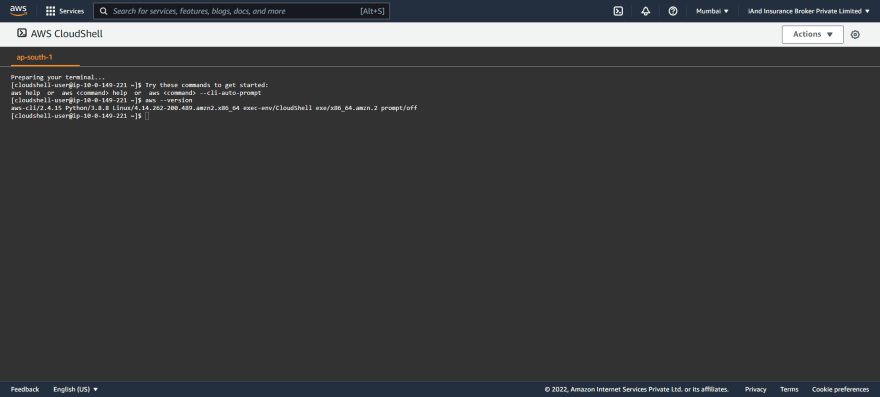Click the search magnifier icon
The height and width of the screenshot is (397, 880).
pyautogui.click(x=104, y=11)
